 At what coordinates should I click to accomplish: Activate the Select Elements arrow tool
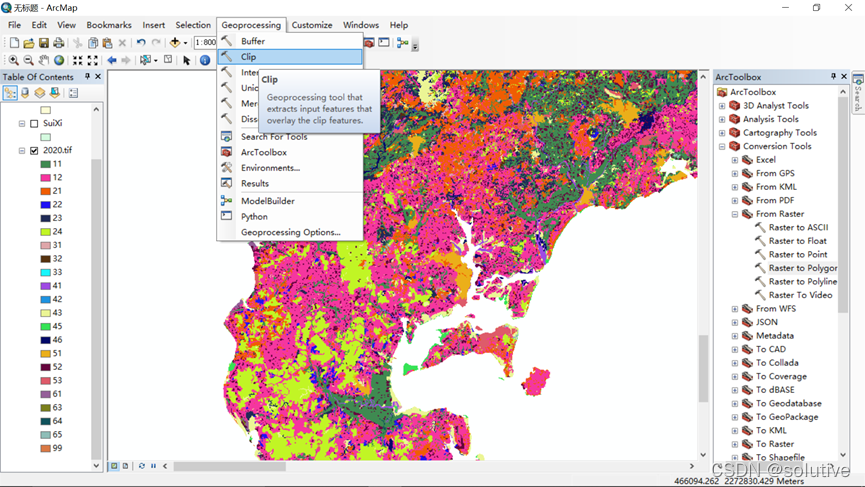186,60
